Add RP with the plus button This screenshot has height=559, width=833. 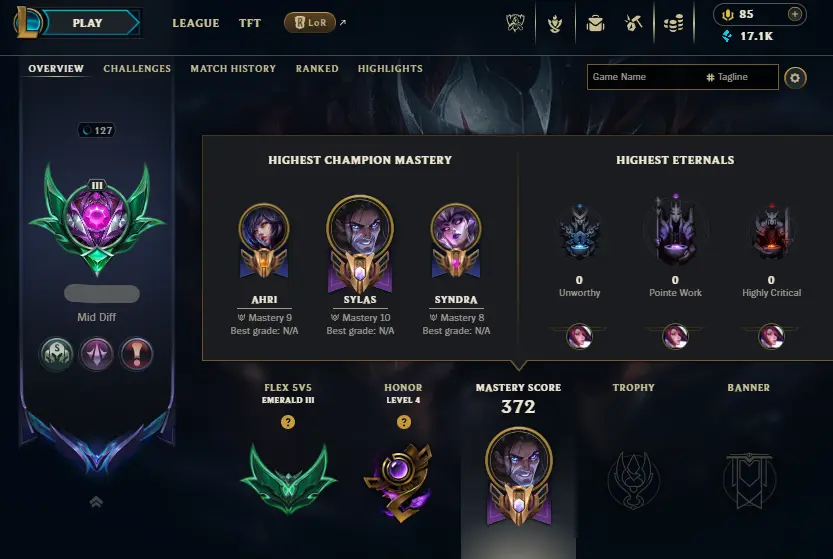[794, 14]
